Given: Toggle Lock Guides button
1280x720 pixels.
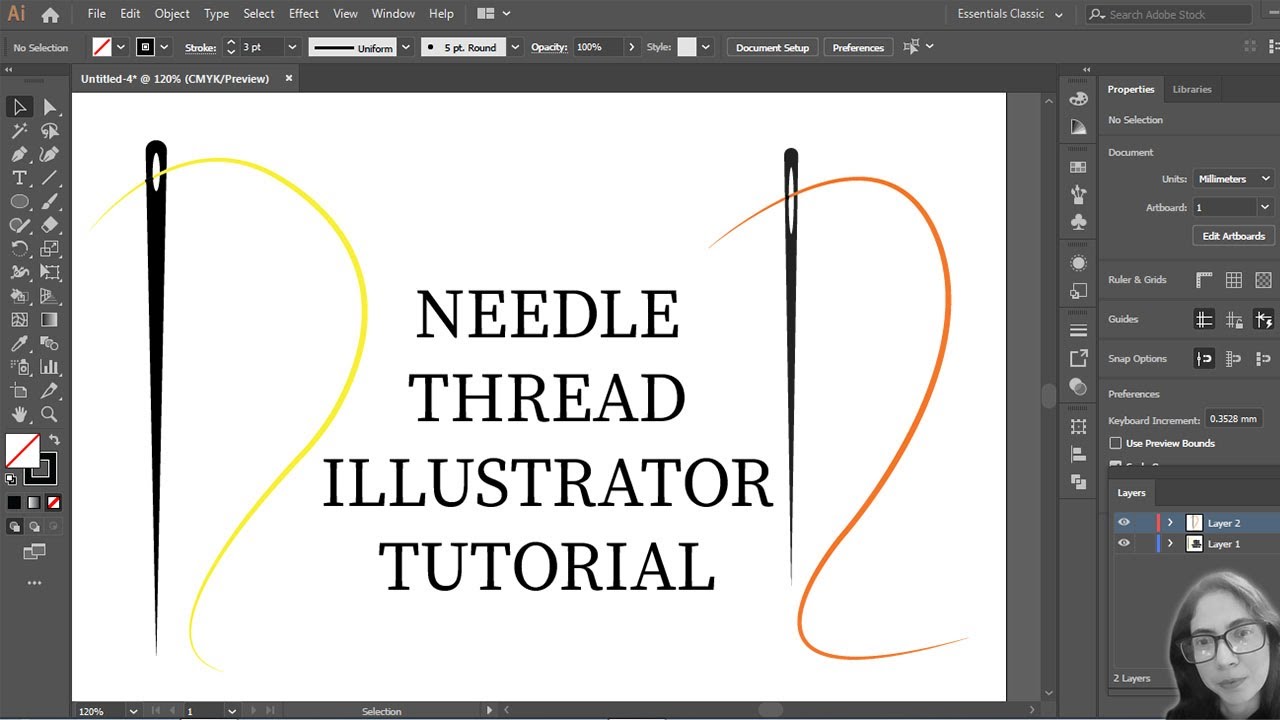Looking at the screenshot, I should [1234, 320].
